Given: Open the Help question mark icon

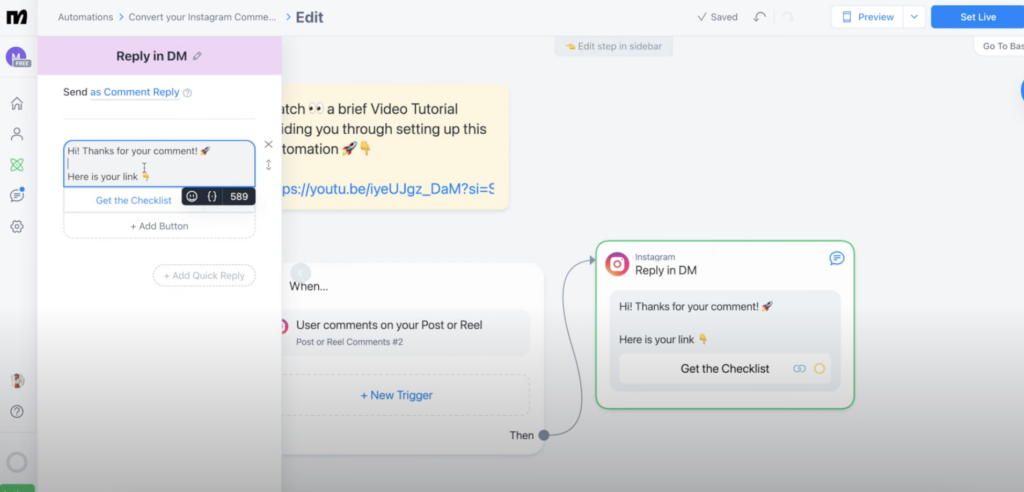Looking at the screenshot, I should click(x=17, y=412).
